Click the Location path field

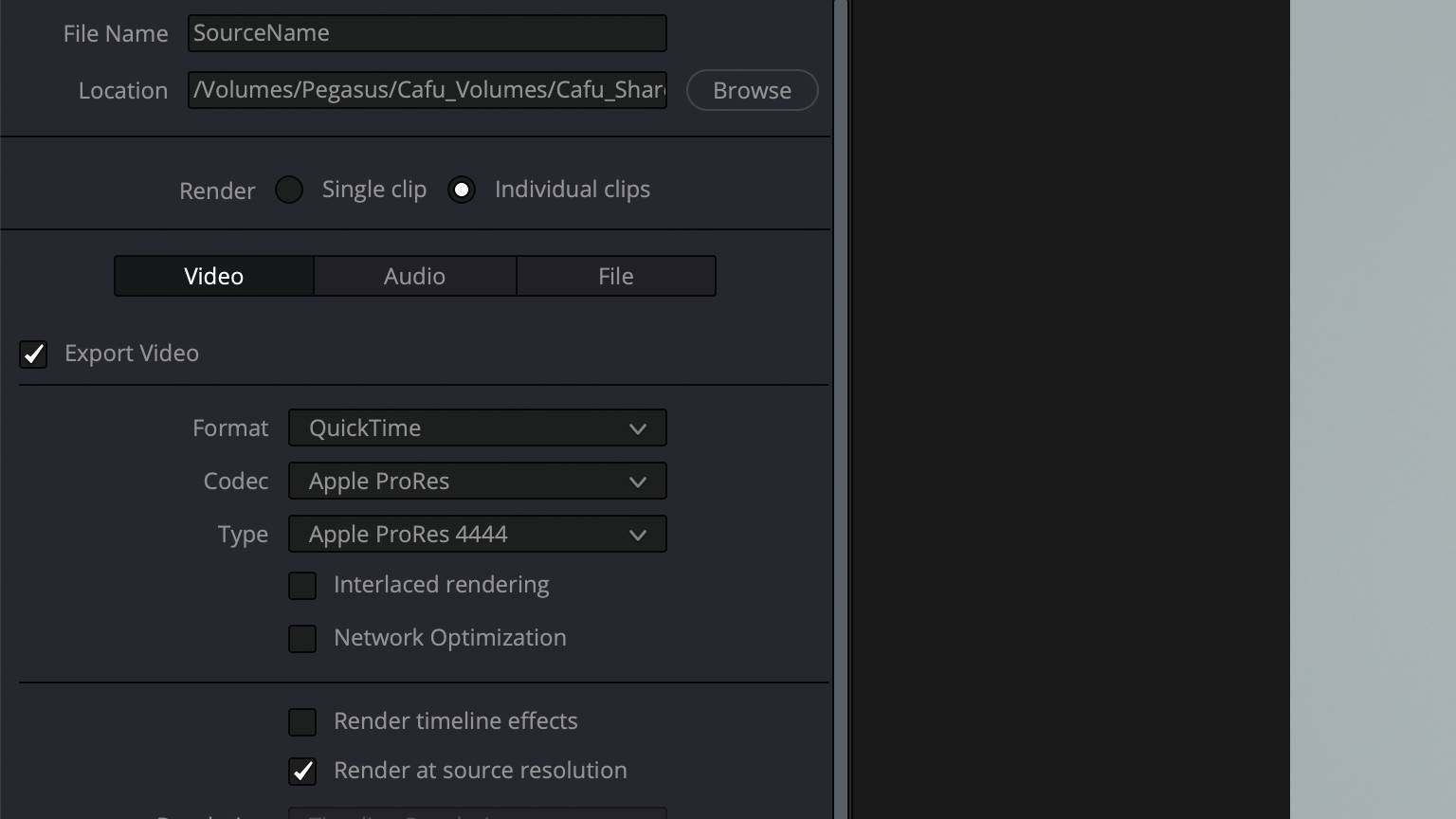[427, 90]
